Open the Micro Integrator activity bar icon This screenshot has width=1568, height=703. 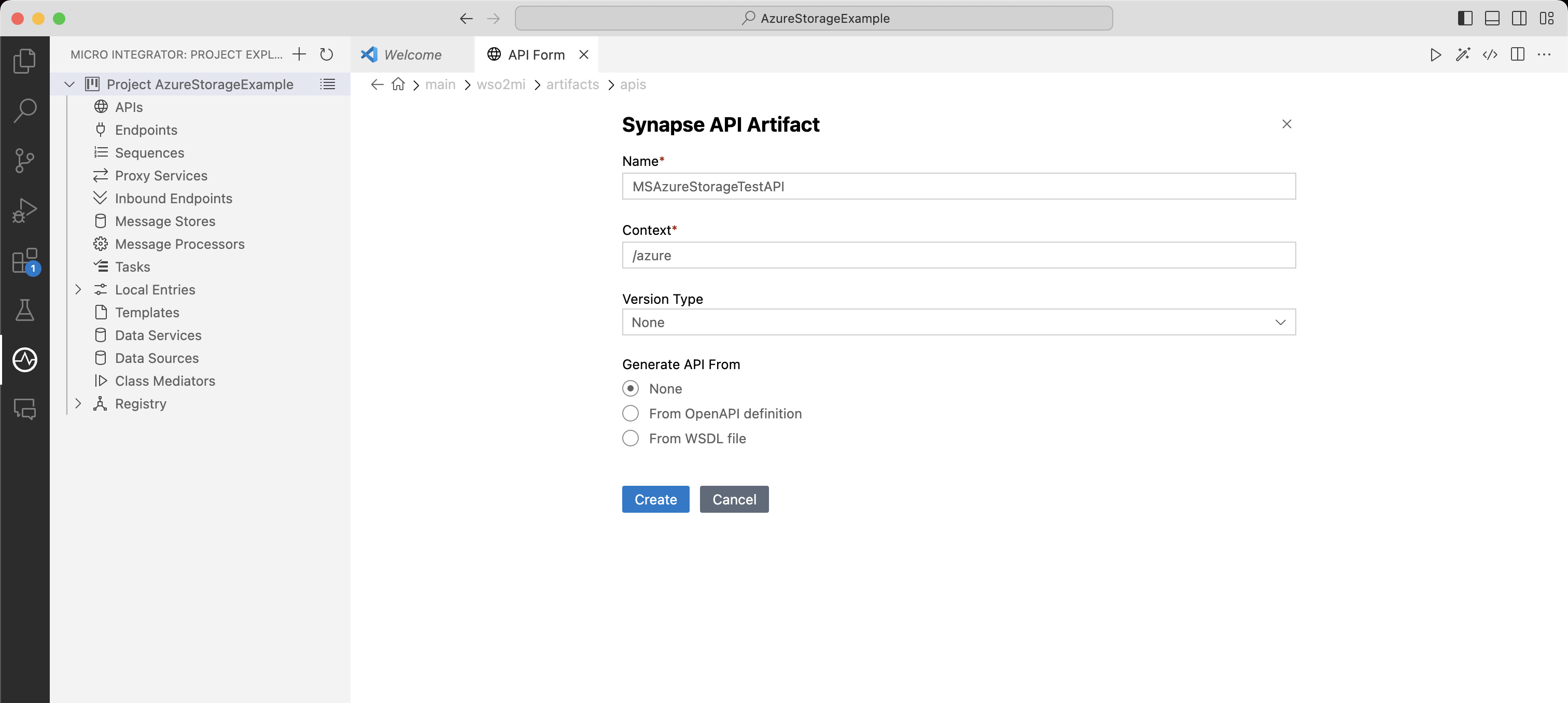coord(24,360)
